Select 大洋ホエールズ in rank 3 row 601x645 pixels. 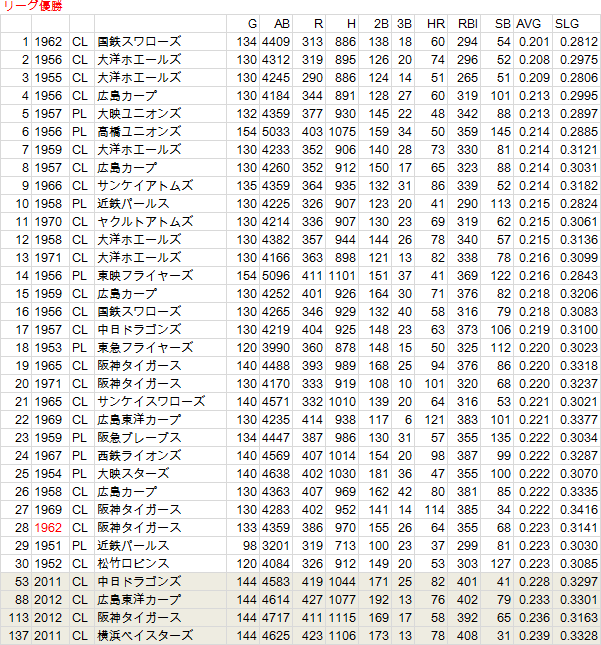click(x=139, y=78)
